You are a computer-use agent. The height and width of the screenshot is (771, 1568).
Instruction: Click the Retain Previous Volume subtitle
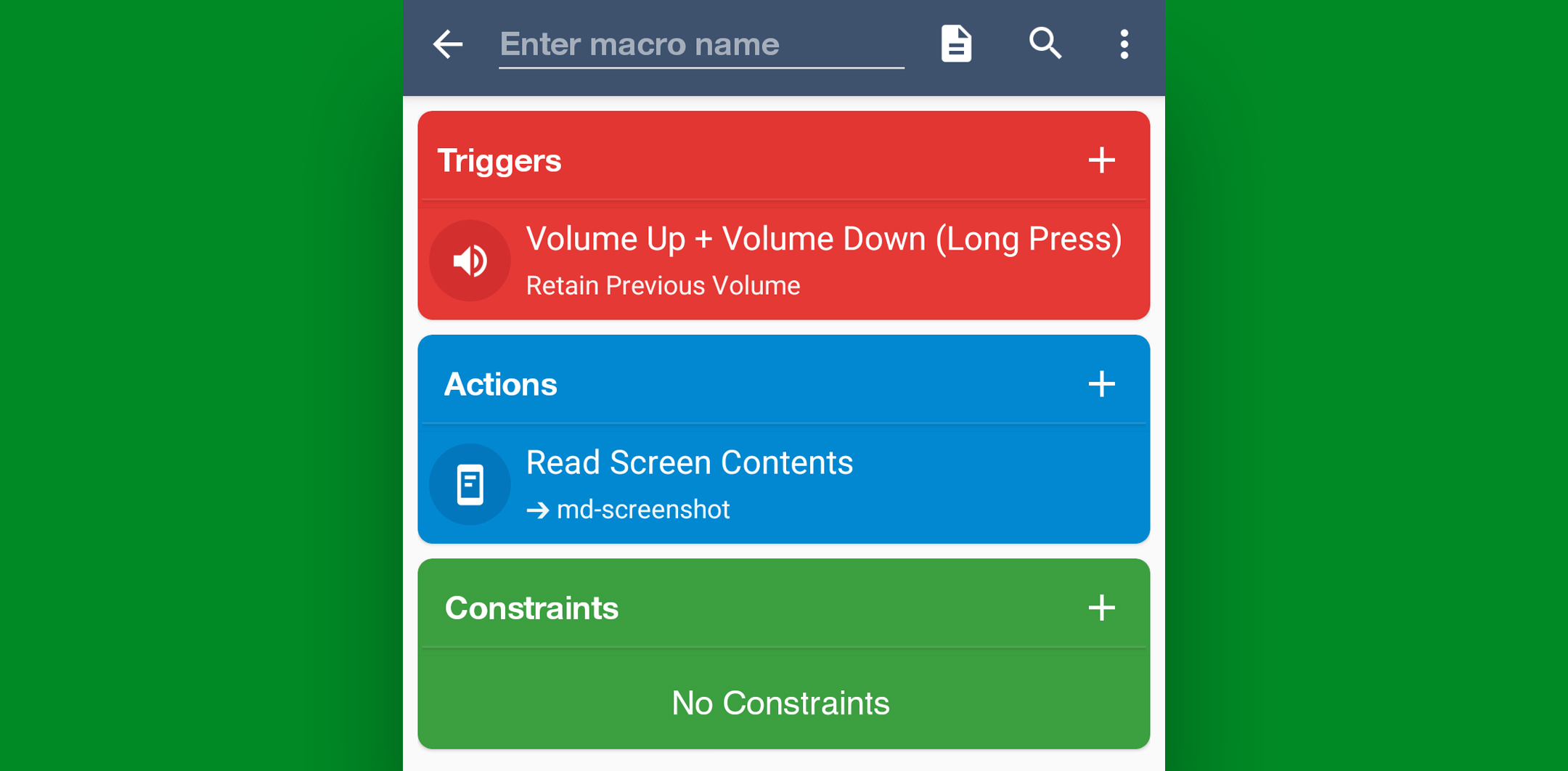(663, 286)
